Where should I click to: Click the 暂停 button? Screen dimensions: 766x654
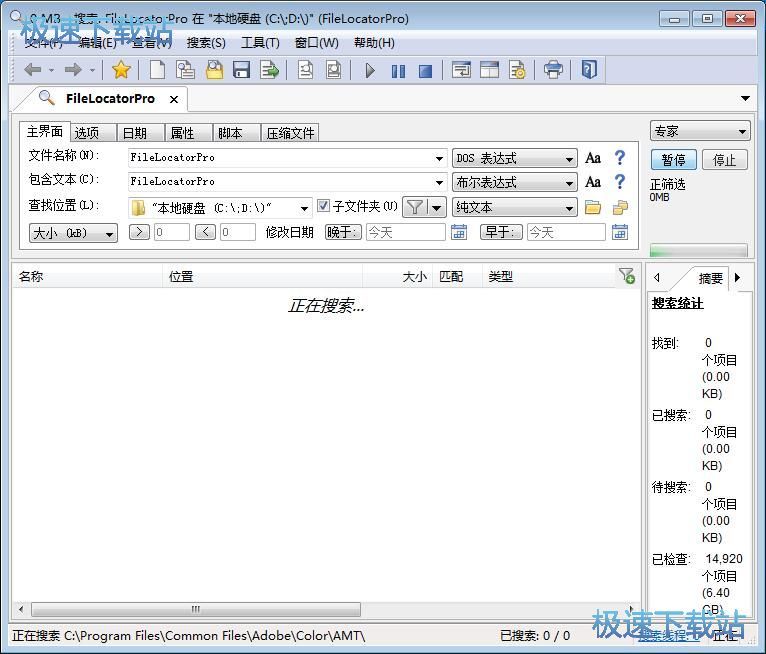[674, 160]
